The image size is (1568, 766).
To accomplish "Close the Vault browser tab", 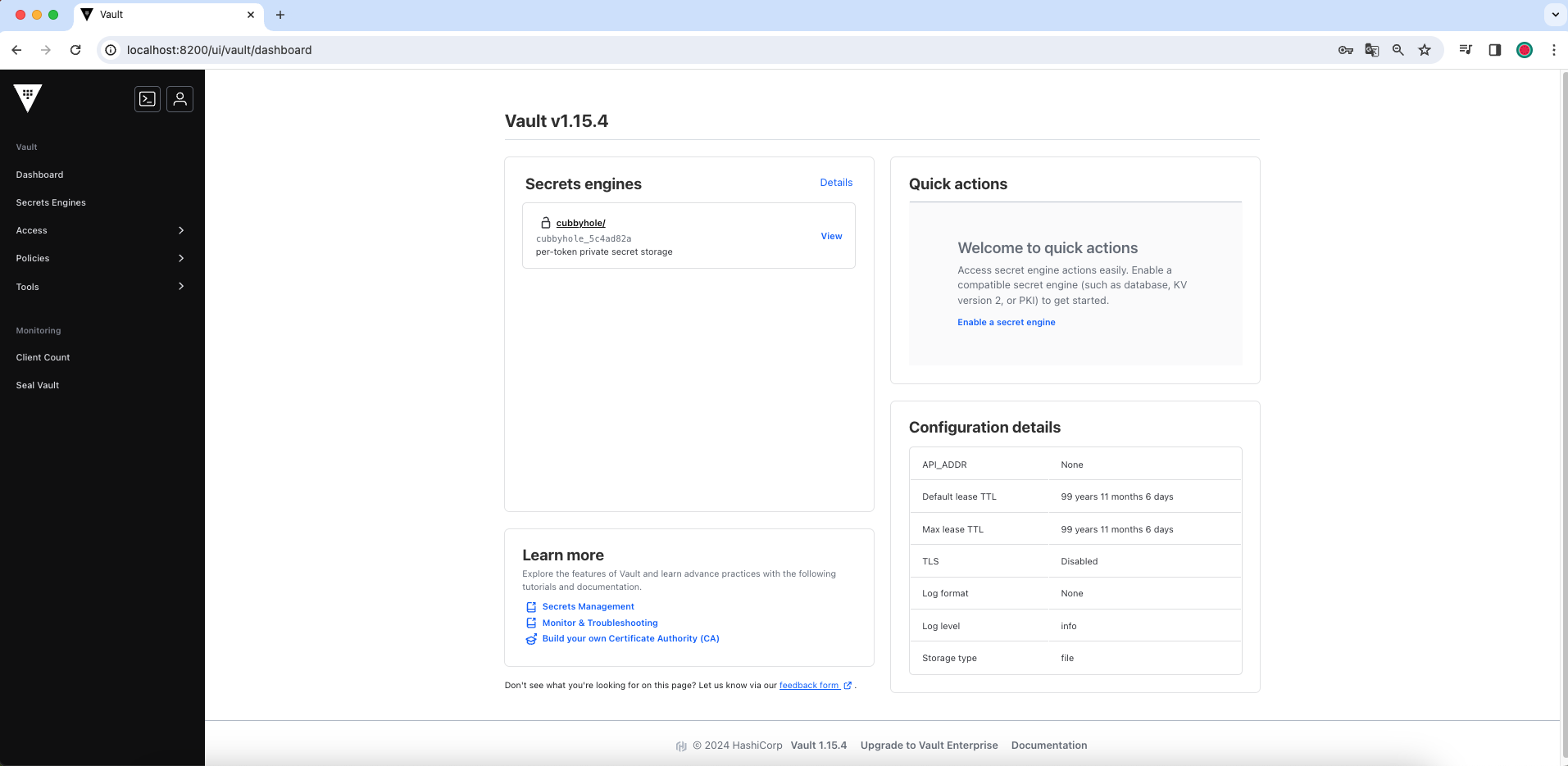I will pos(251,15).
